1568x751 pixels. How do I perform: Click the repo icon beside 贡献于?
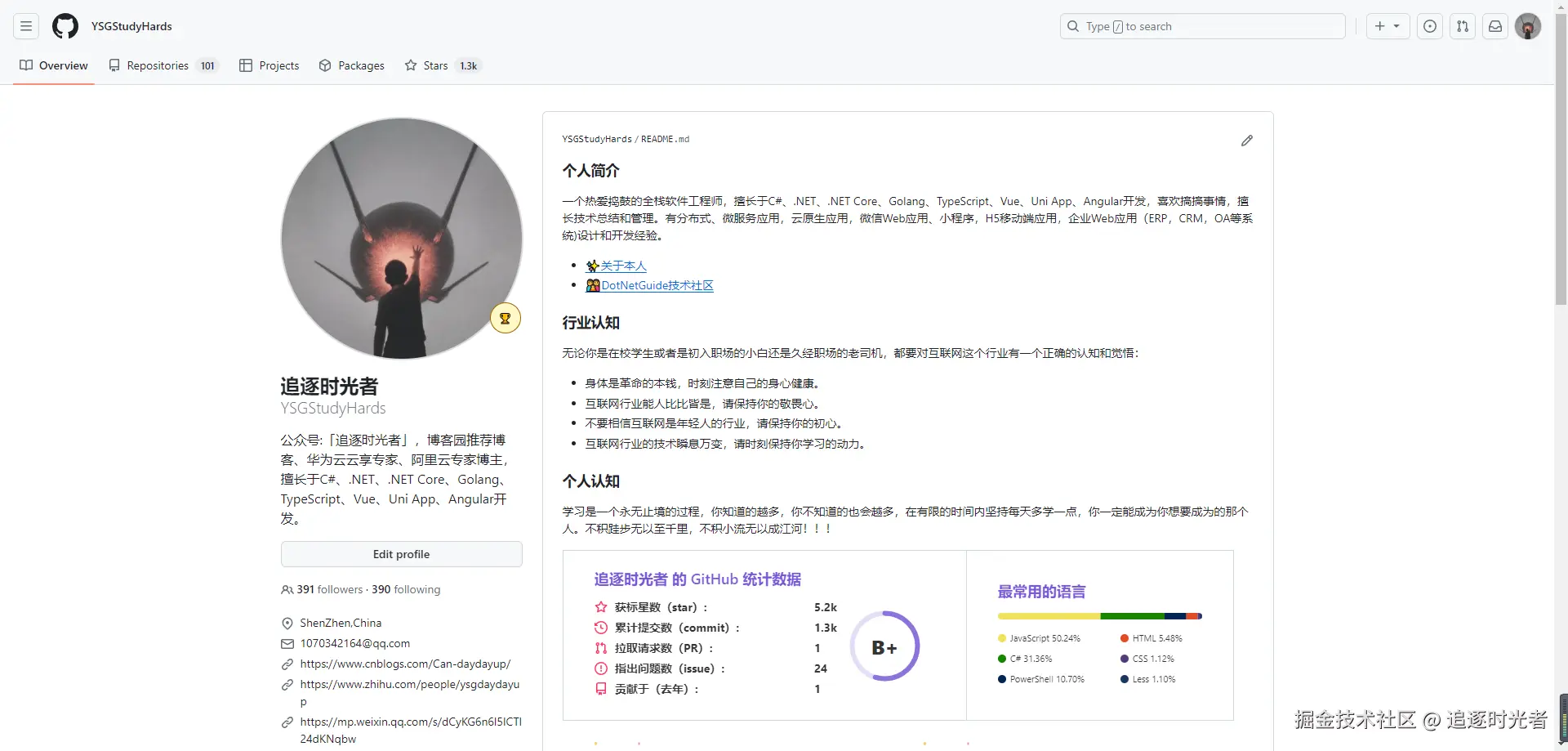(x=601, y=689)
